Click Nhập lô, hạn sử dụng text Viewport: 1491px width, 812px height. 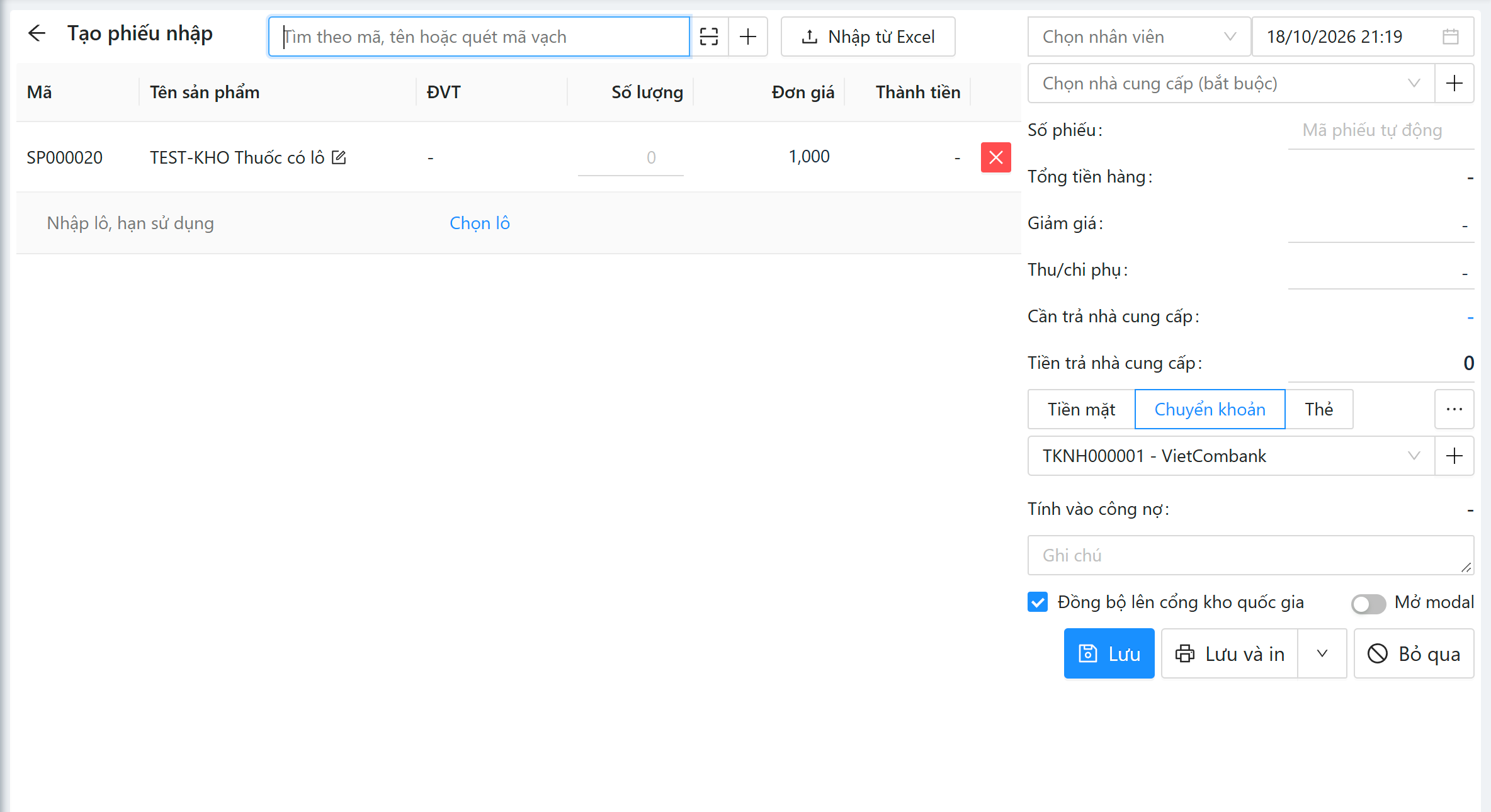pyautogui.click(x=130, y=223)
